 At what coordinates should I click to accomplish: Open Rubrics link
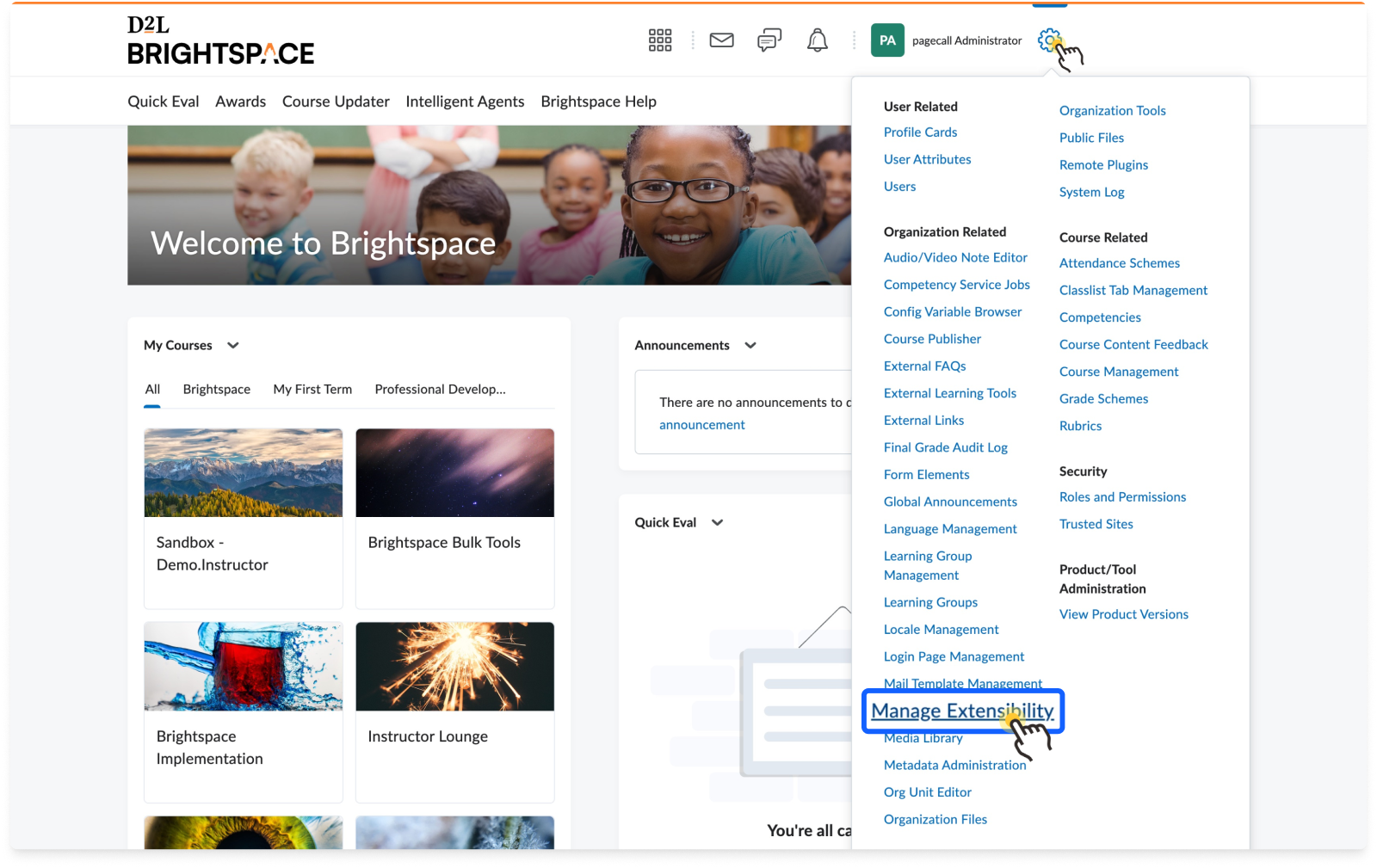[x=1080, y=427]
